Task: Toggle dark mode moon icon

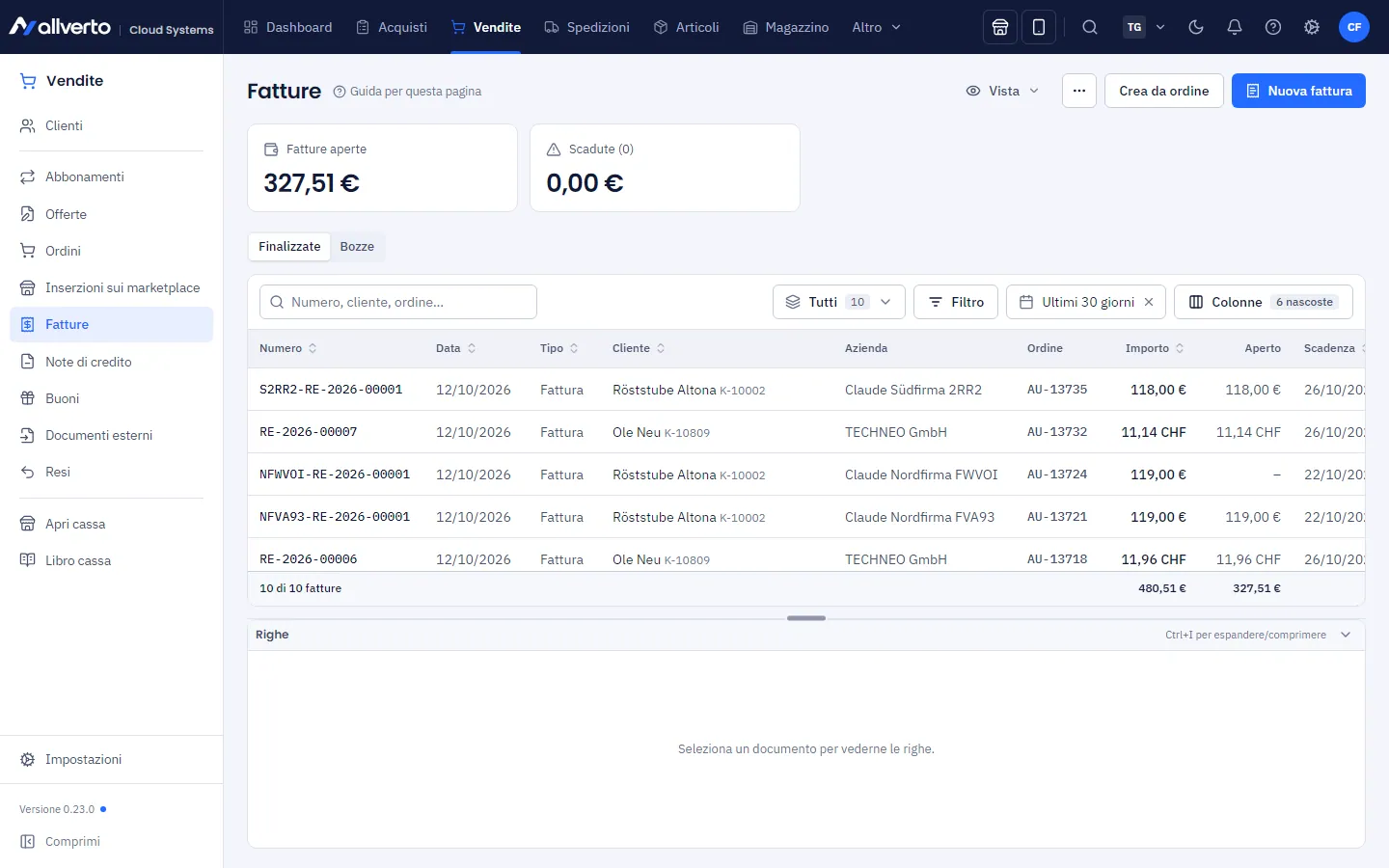Action: click(1196, 27)
